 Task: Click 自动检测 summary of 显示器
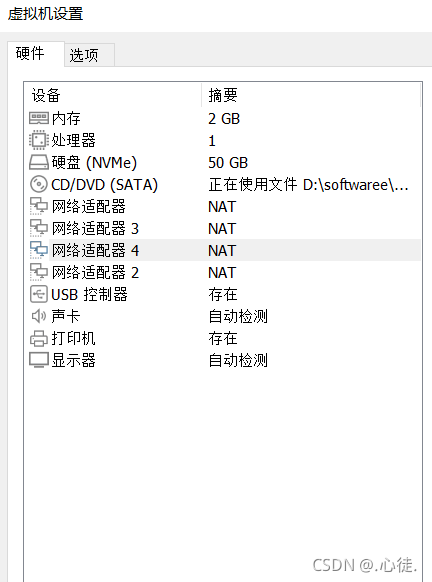click(238, 360)
